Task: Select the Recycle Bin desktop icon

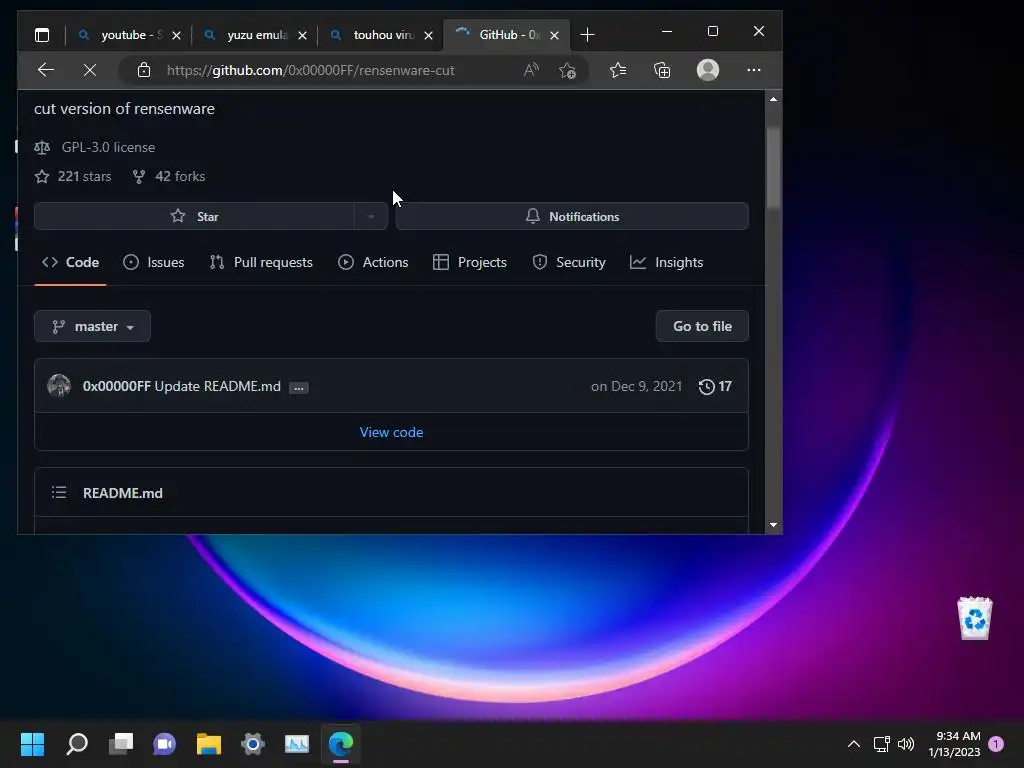Action: tap(974, 618)
